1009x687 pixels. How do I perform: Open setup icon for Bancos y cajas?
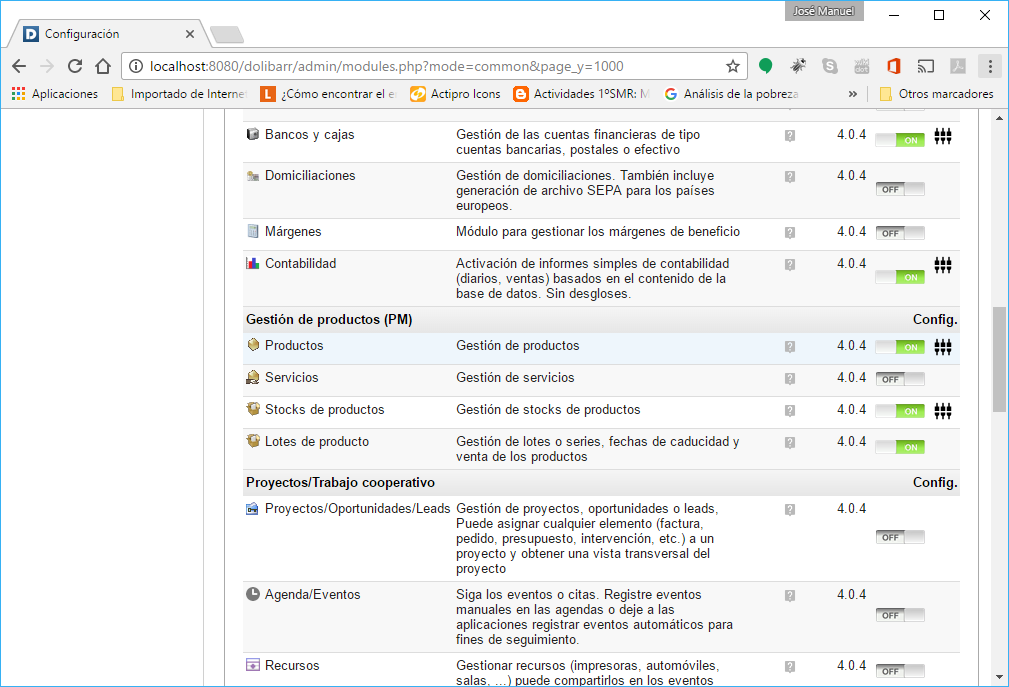942,137
